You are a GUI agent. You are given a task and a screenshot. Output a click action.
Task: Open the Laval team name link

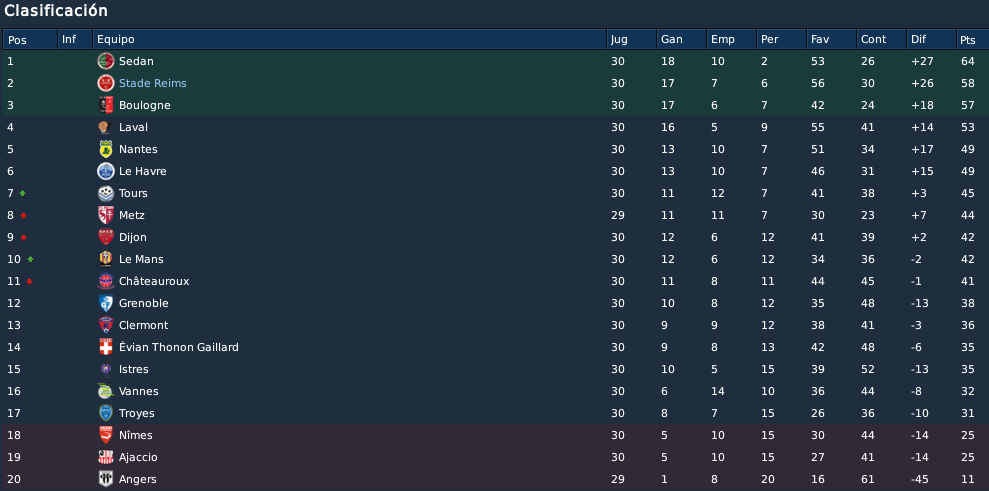point(133,127)
